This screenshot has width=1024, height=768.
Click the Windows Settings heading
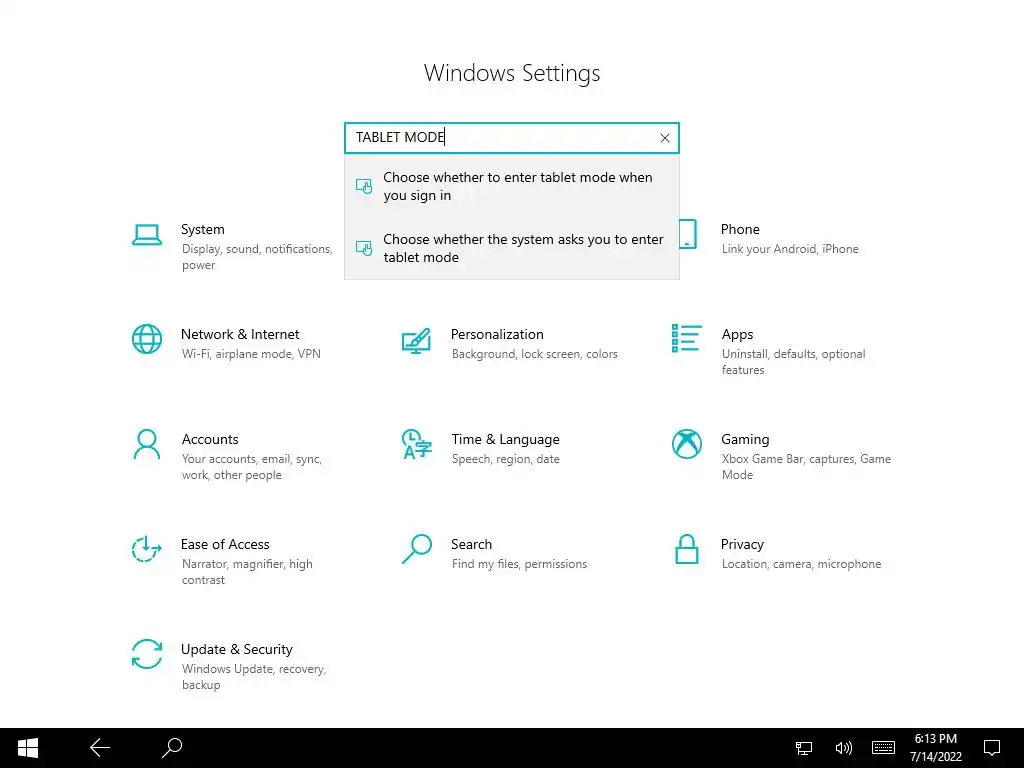512,73
